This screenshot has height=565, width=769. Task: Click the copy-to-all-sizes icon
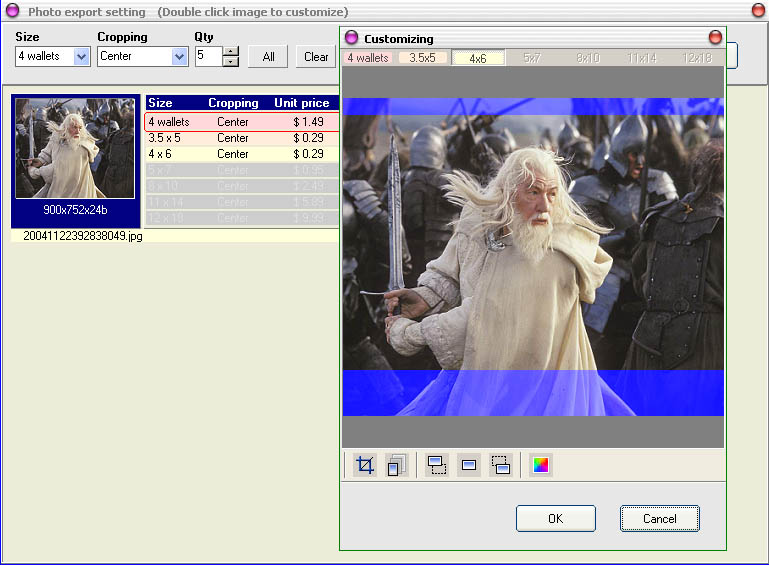397,465
